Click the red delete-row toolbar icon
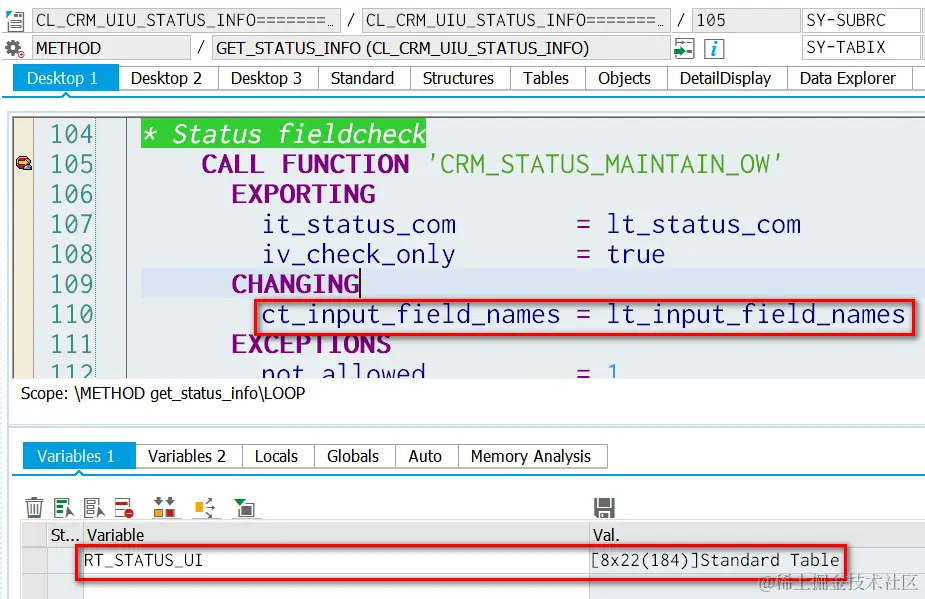 (124, 508)
